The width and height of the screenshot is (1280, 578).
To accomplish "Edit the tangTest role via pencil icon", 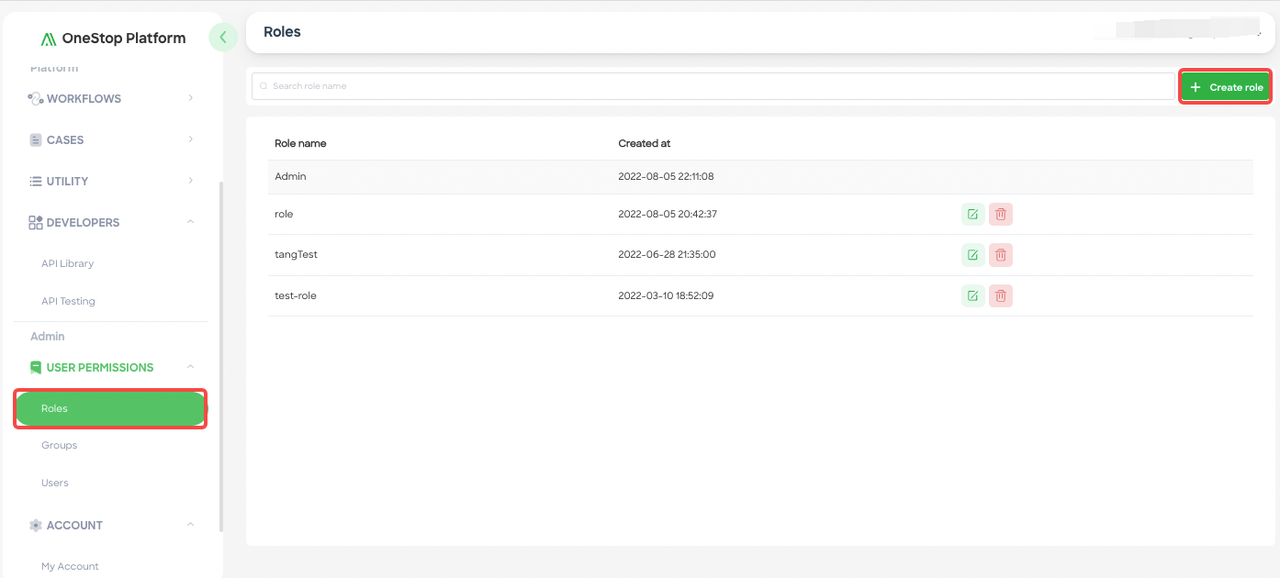I will tap(971, 254).
